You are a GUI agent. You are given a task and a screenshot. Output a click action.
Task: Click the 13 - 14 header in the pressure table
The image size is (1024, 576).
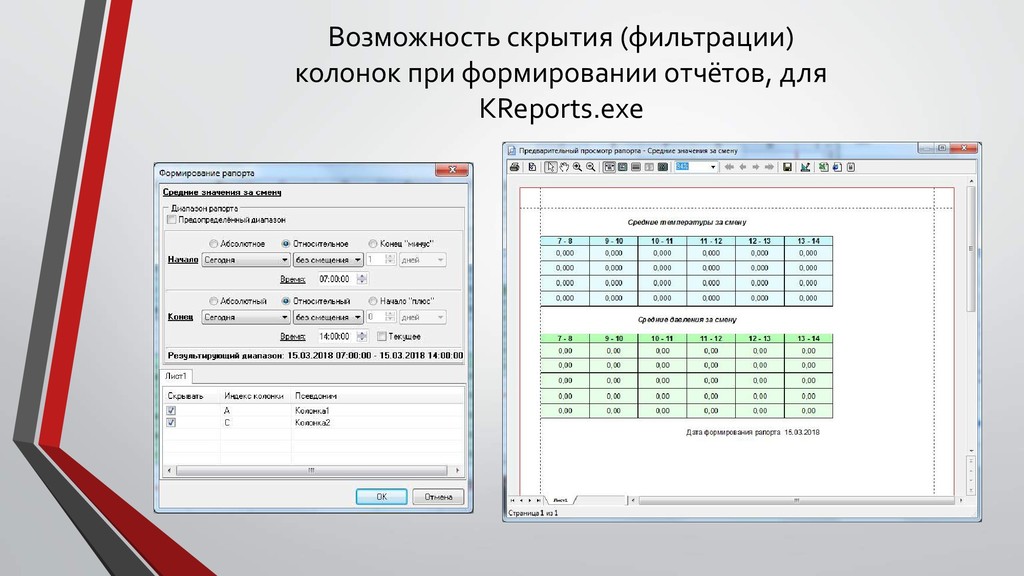coord(808,338)
